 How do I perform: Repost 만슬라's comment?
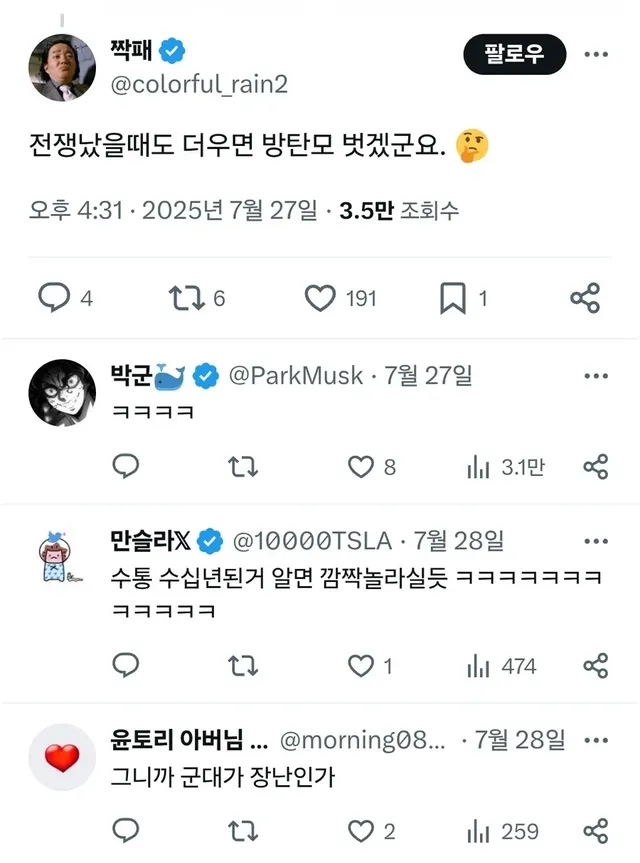(243, 666)
